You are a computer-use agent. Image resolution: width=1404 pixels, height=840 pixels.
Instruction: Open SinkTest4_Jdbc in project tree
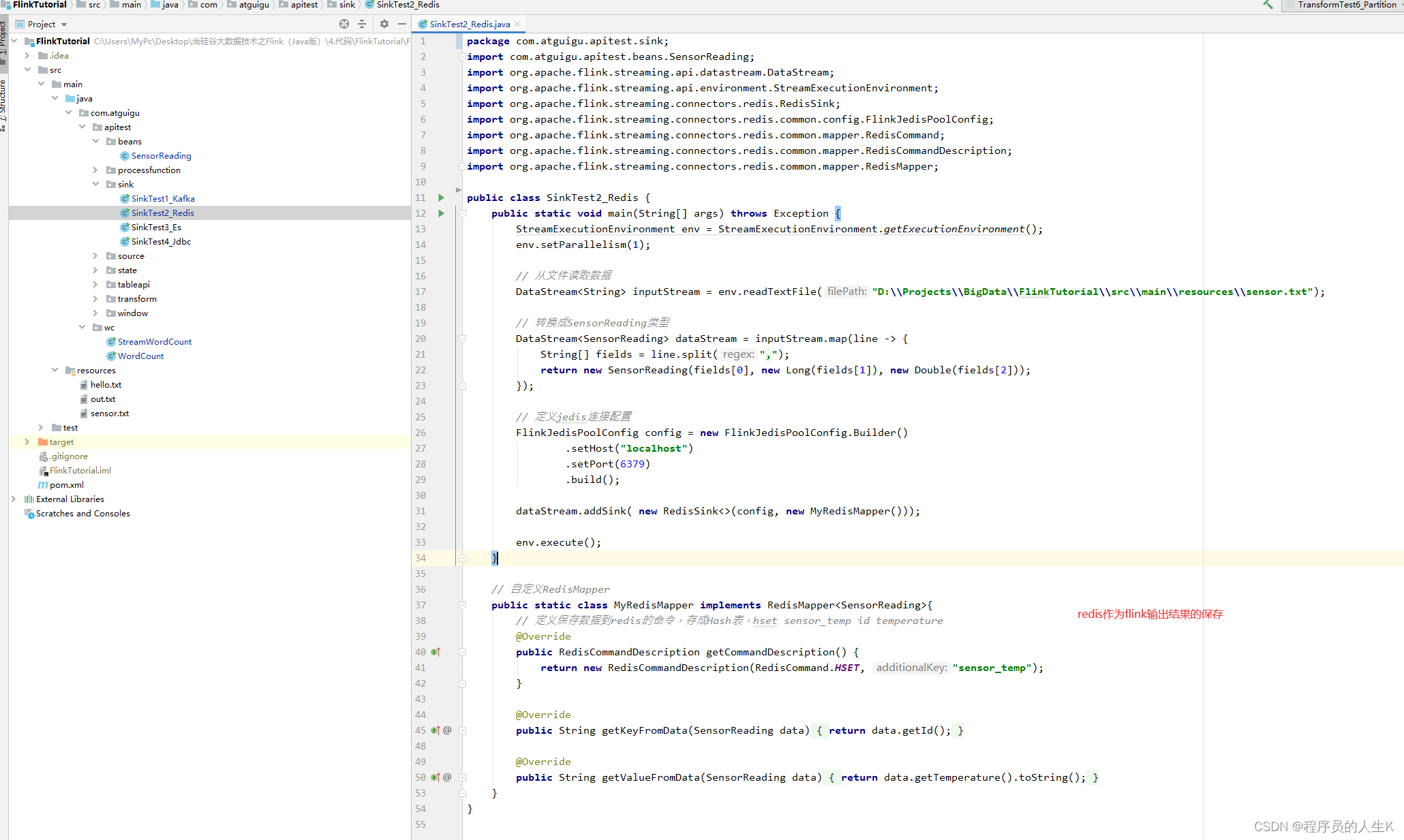(x=161, y=241)
